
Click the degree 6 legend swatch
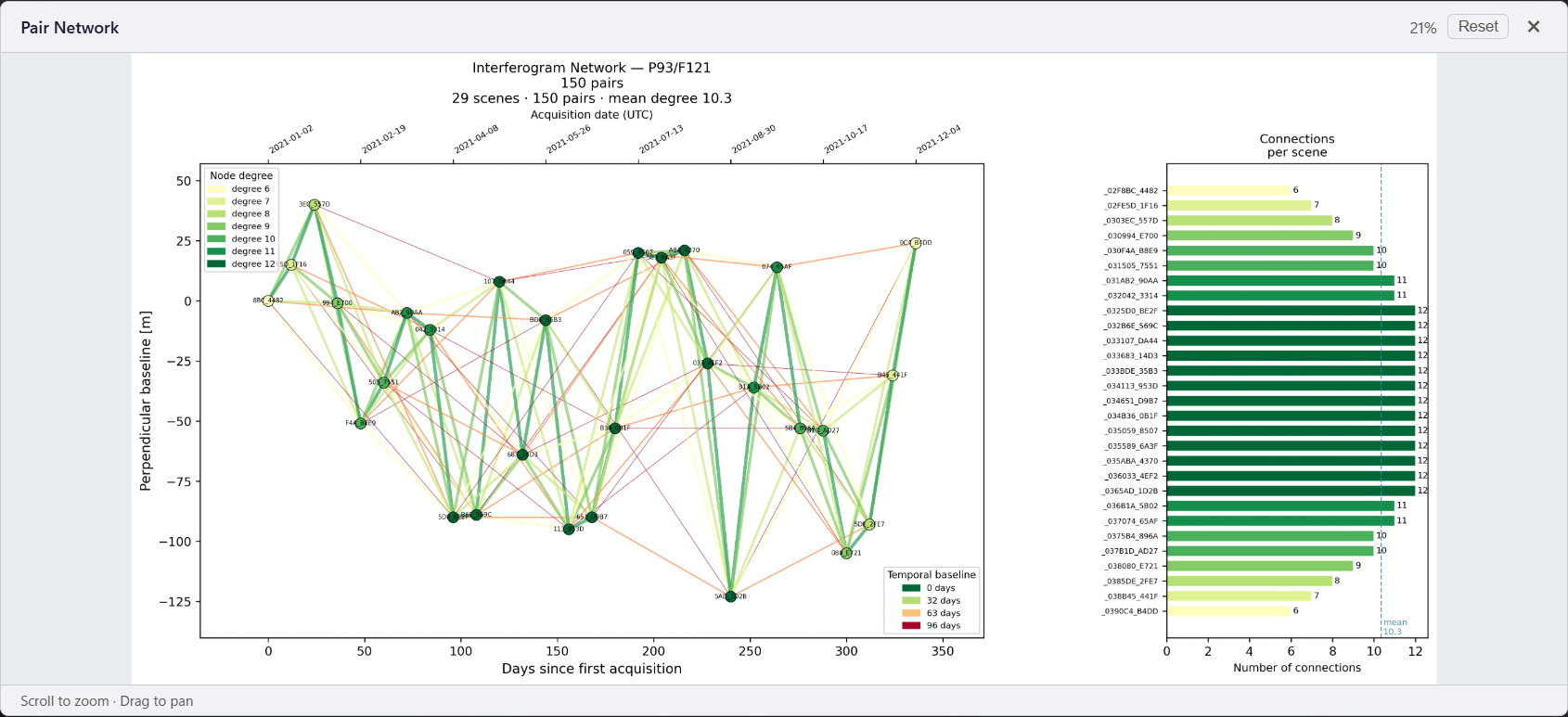tap(216, 189)
